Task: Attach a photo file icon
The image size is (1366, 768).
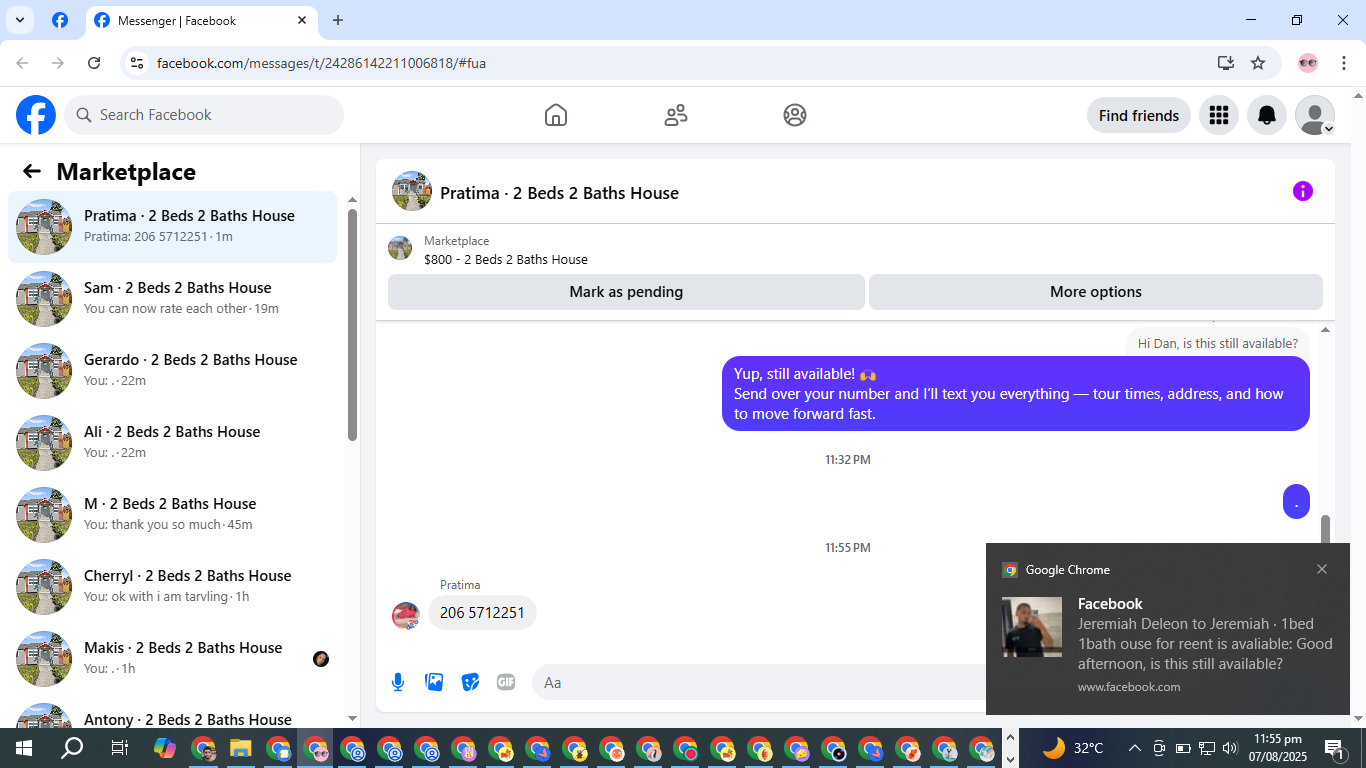Action: point(434,682)
